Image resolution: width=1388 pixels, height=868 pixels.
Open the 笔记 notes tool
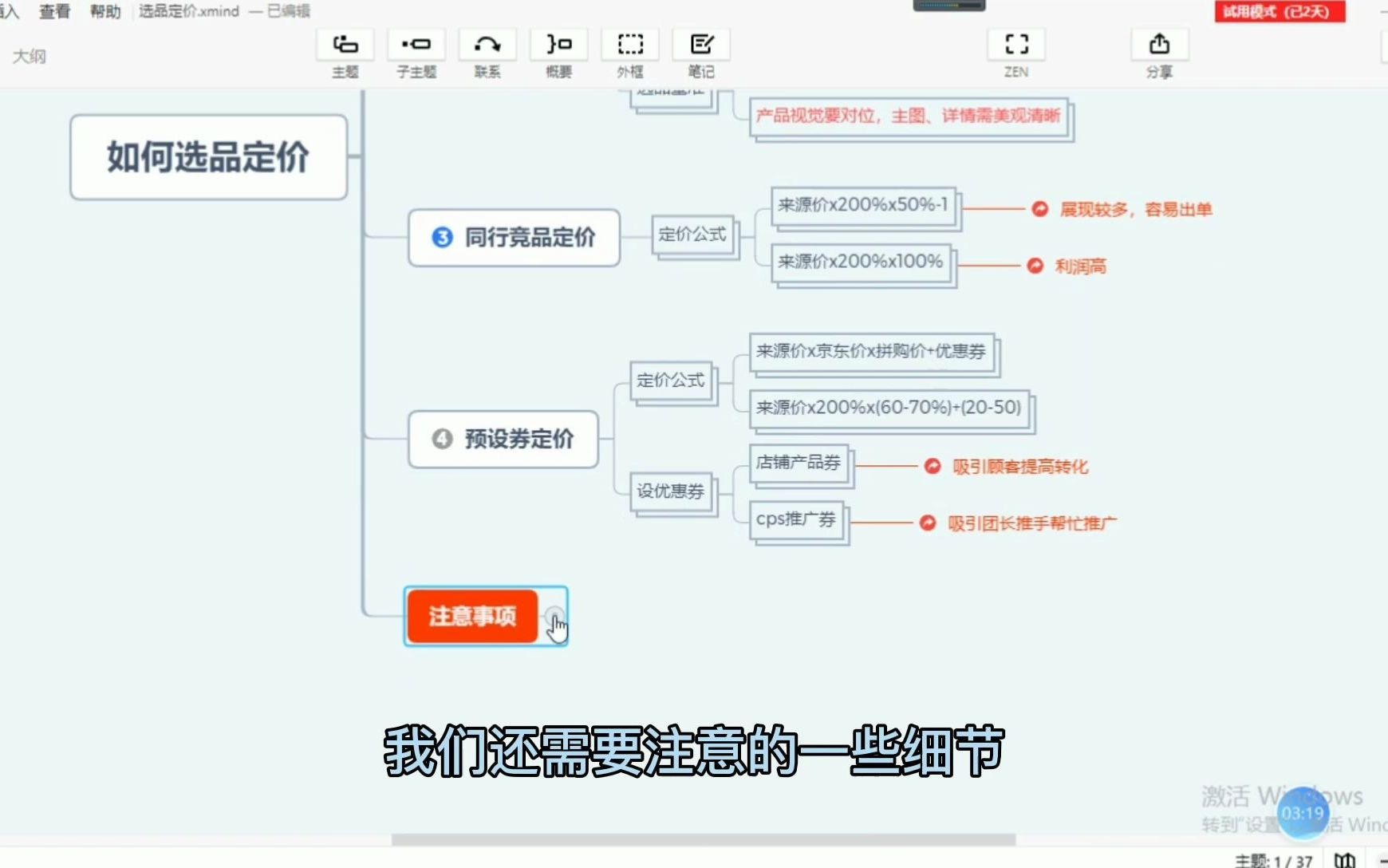701,45
